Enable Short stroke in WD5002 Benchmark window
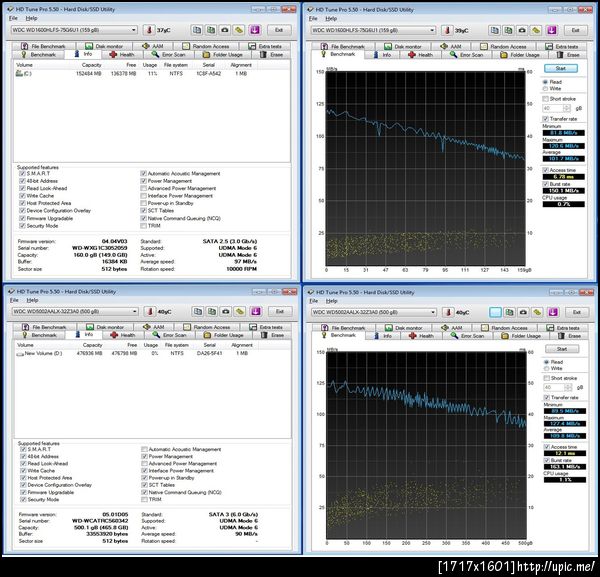Viewport: 600px width, 577px height. 546,378
